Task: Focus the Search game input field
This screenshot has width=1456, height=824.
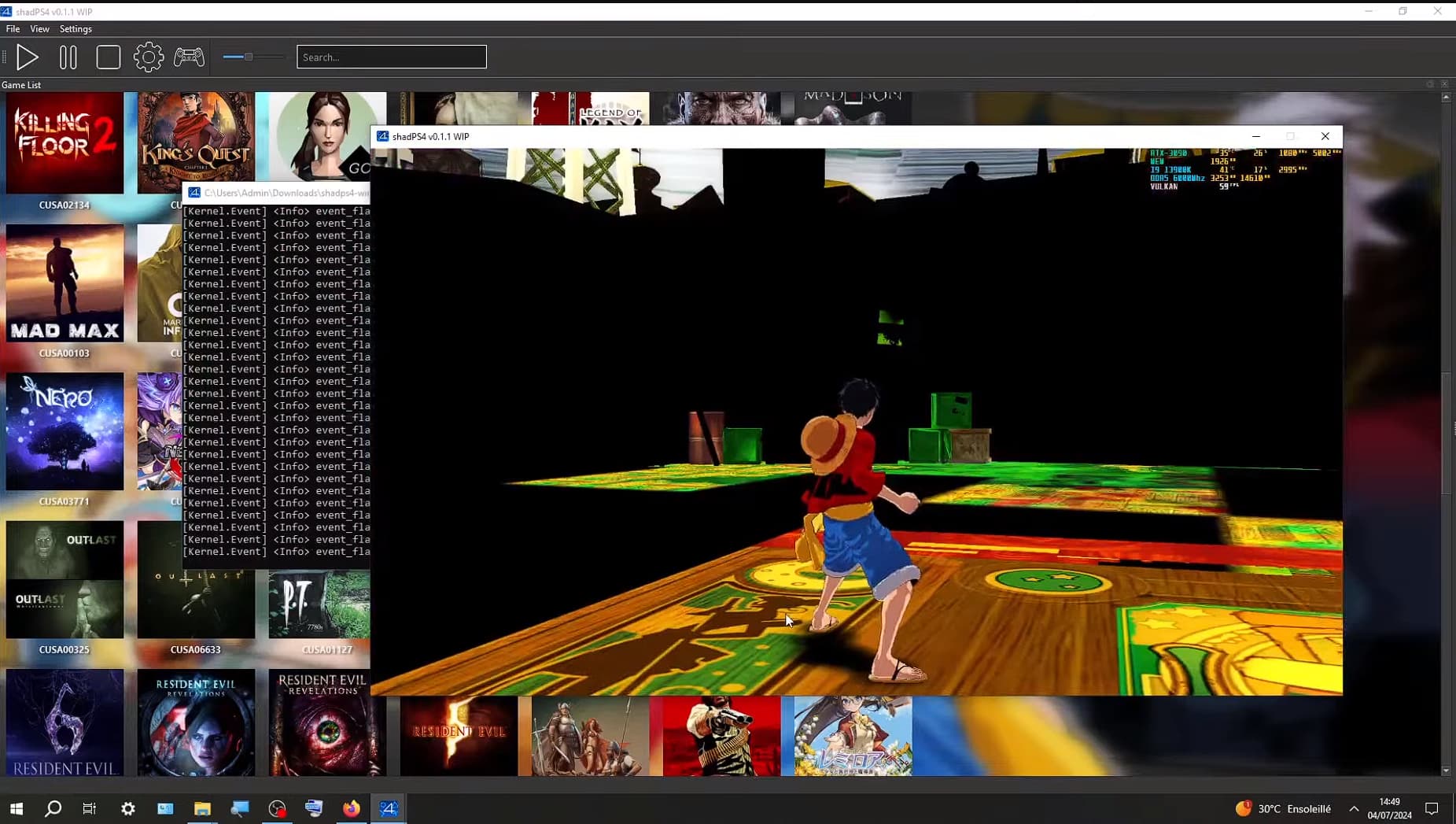Action: [392, 57]
